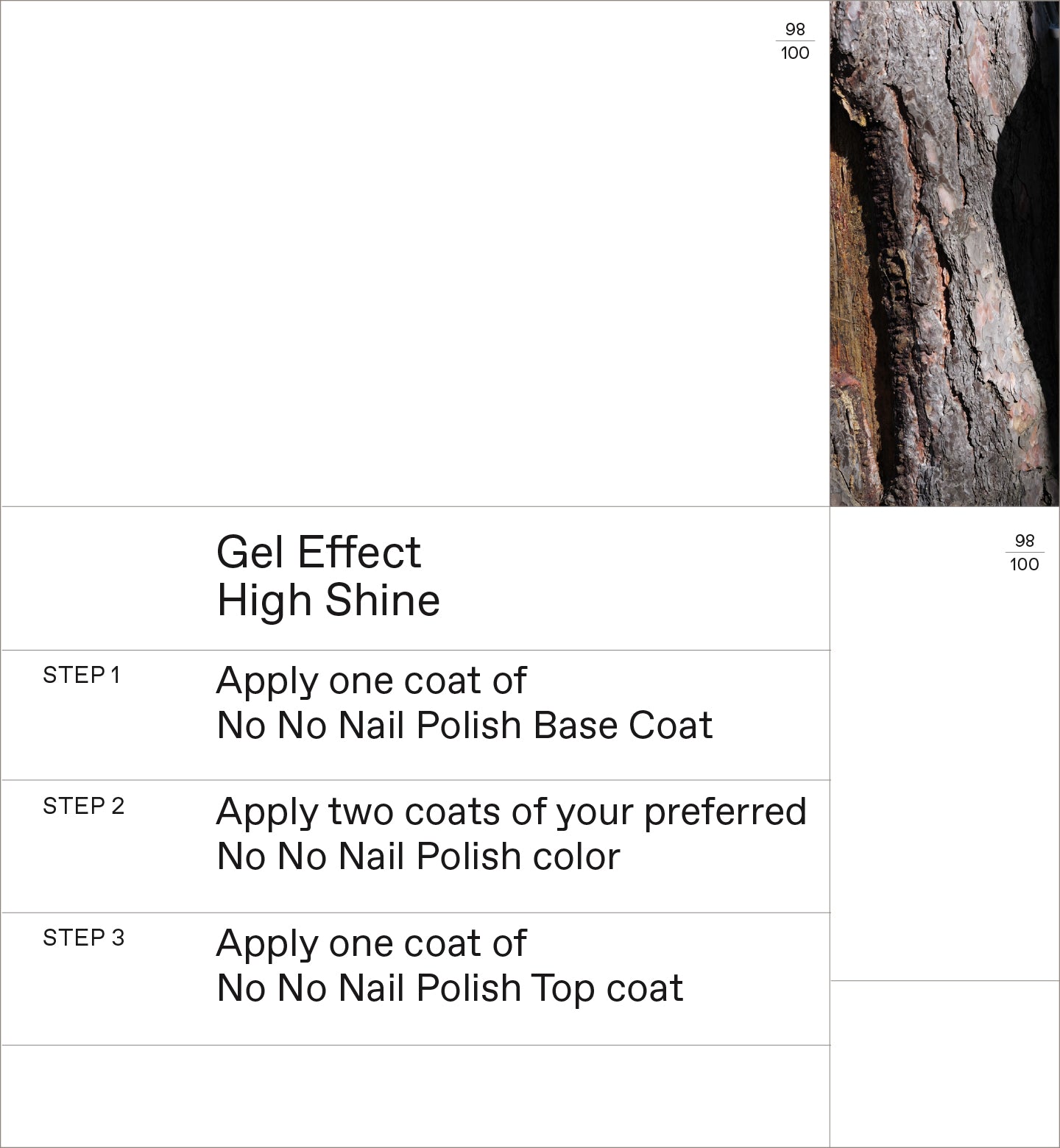The height and width of the screenshot is (1148, 1060).
Task: Click the STEP 2 label
Action: (x=83, y=807)
